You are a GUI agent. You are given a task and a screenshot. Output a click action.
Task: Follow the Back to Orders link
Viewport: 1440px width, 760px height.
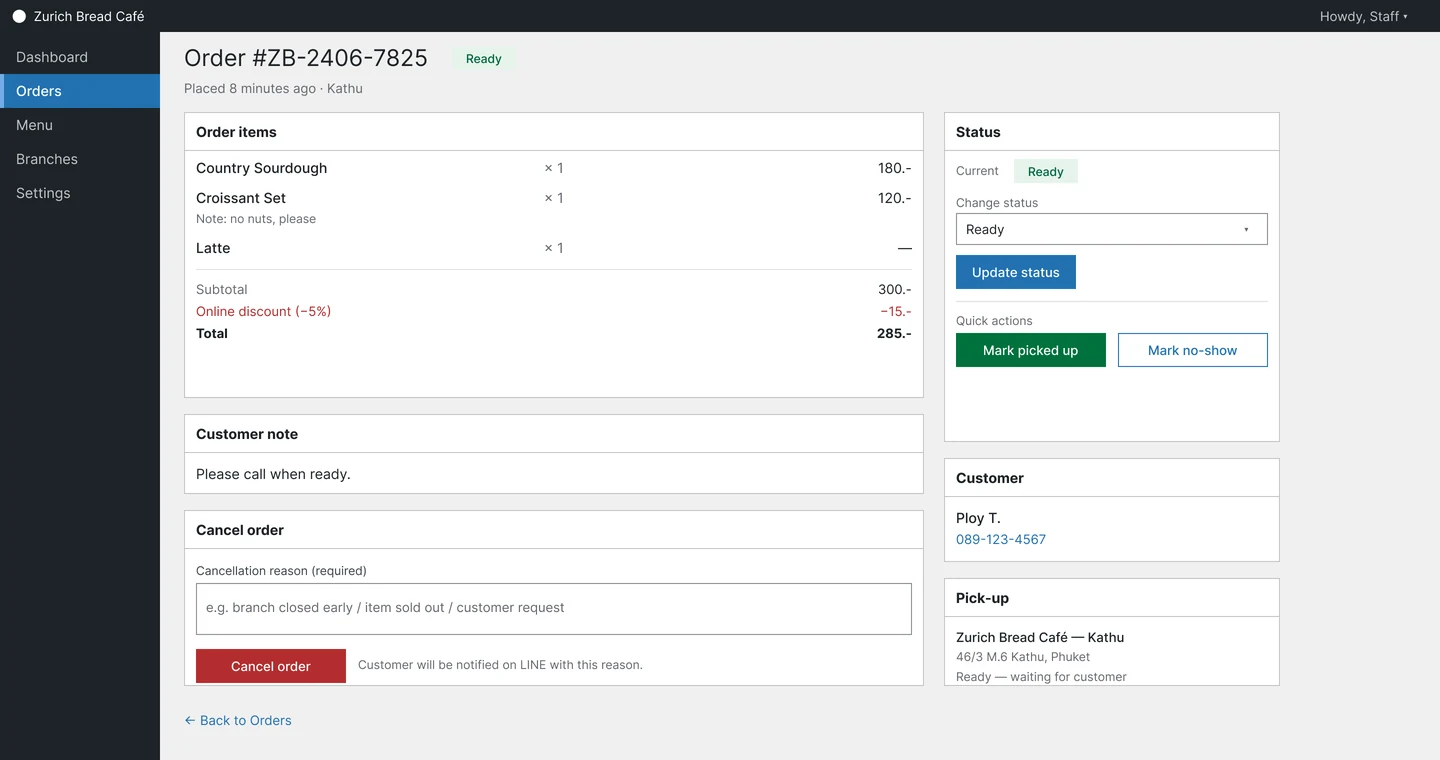click(238, 720)
